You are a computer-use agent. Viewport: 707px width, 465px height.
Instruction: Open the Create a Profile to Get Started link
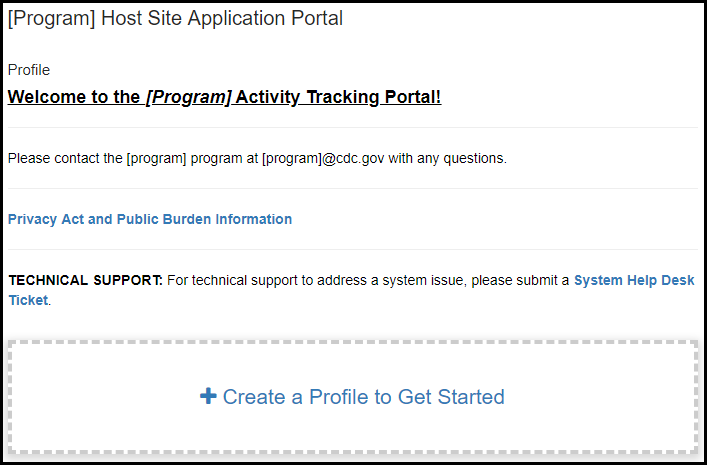(363, 397)
